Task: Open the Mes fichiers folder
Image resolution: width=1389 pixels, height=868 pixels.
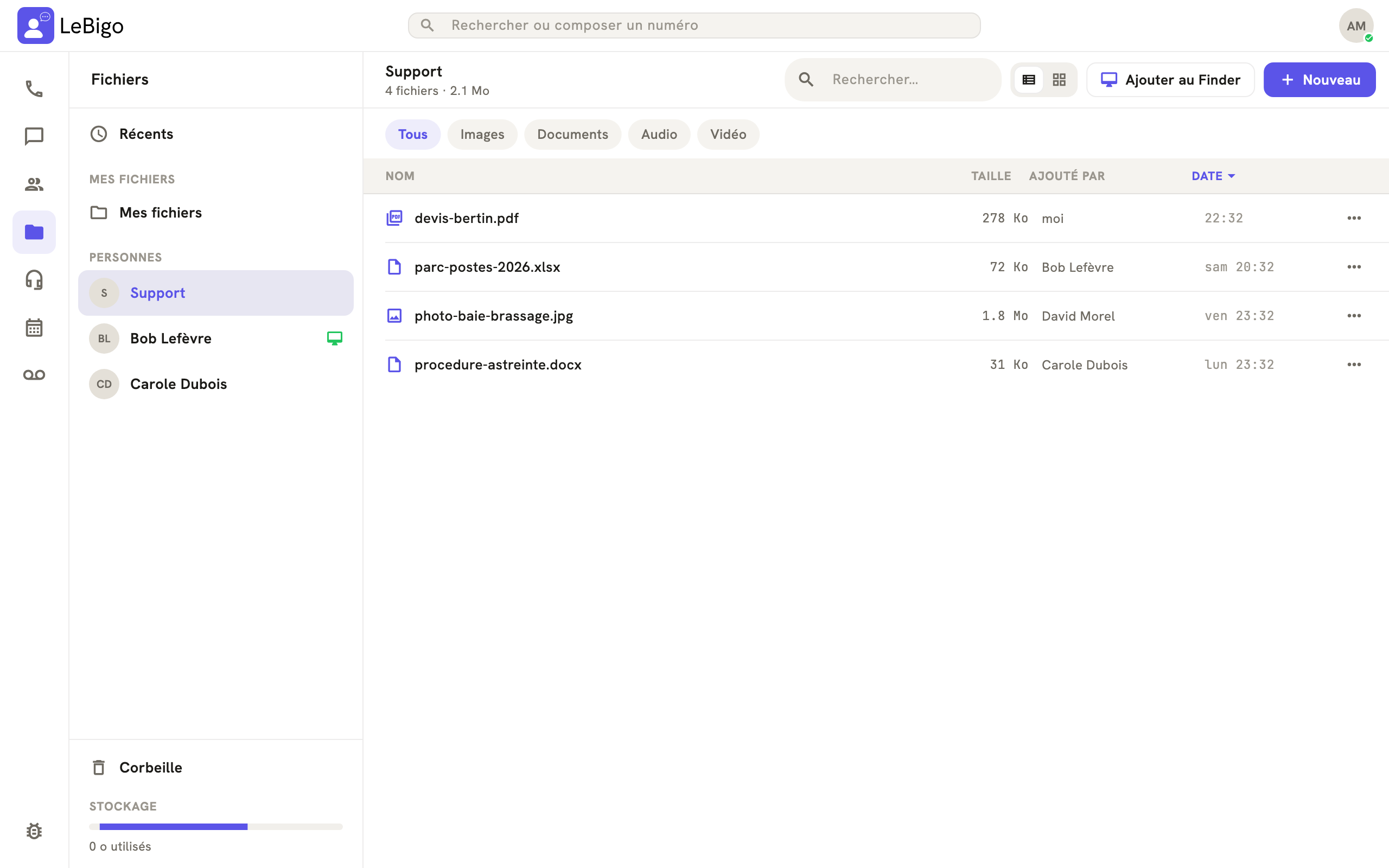Action: point(216,213)
